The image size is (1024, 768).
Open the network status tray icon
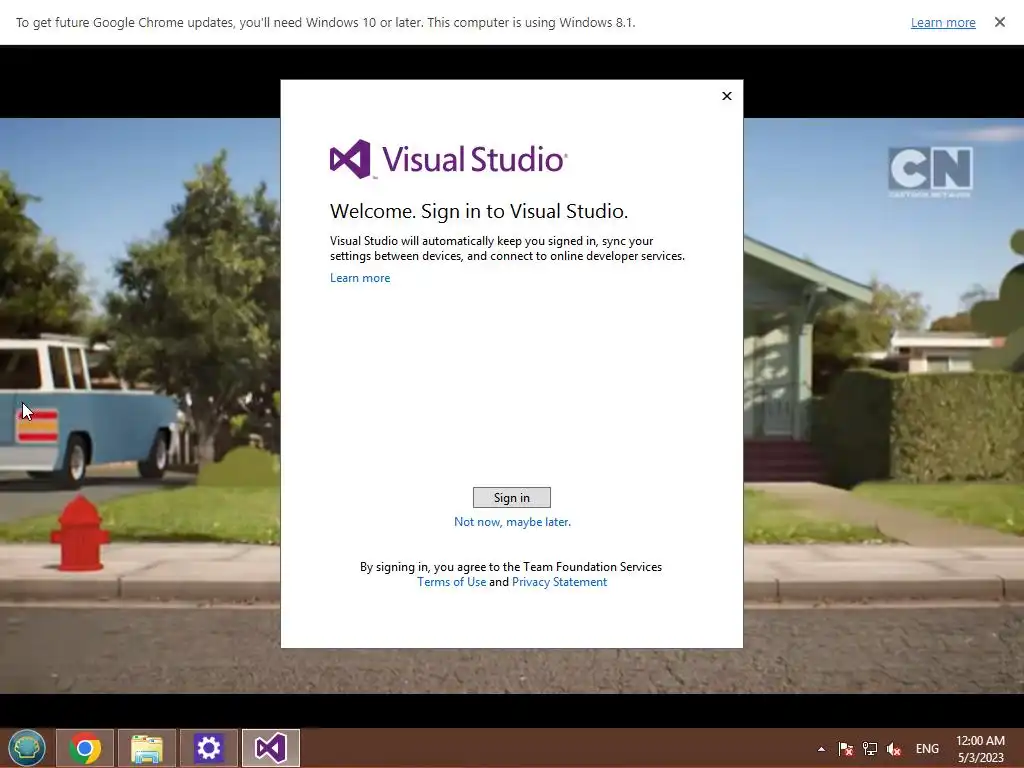pos(870,749)
